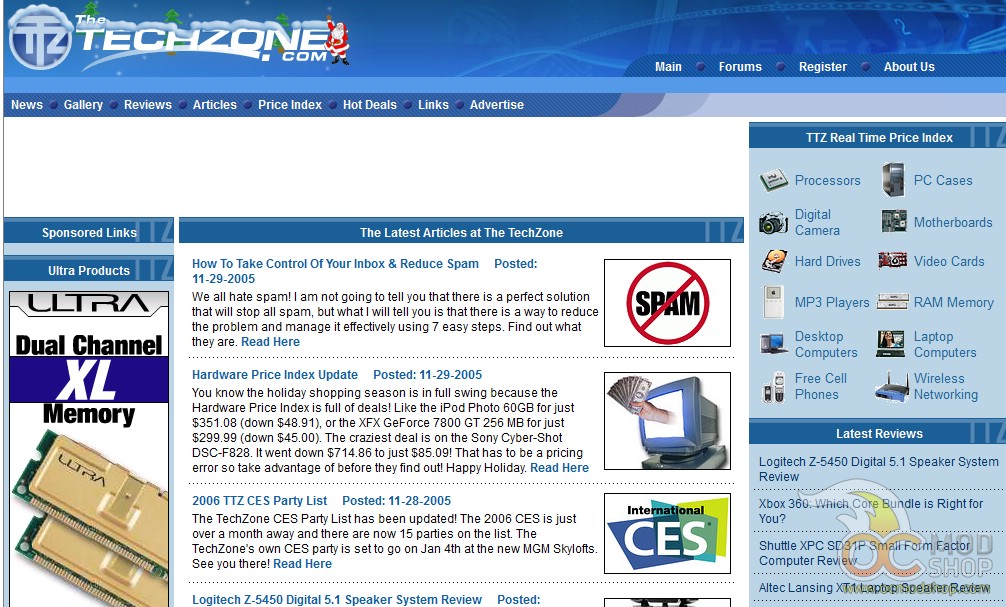The height and width of the screenshot is (607, 1006).
Task: Click the Wireless Networking router icon
Action: pyautogui.click(x=892, y=387)
